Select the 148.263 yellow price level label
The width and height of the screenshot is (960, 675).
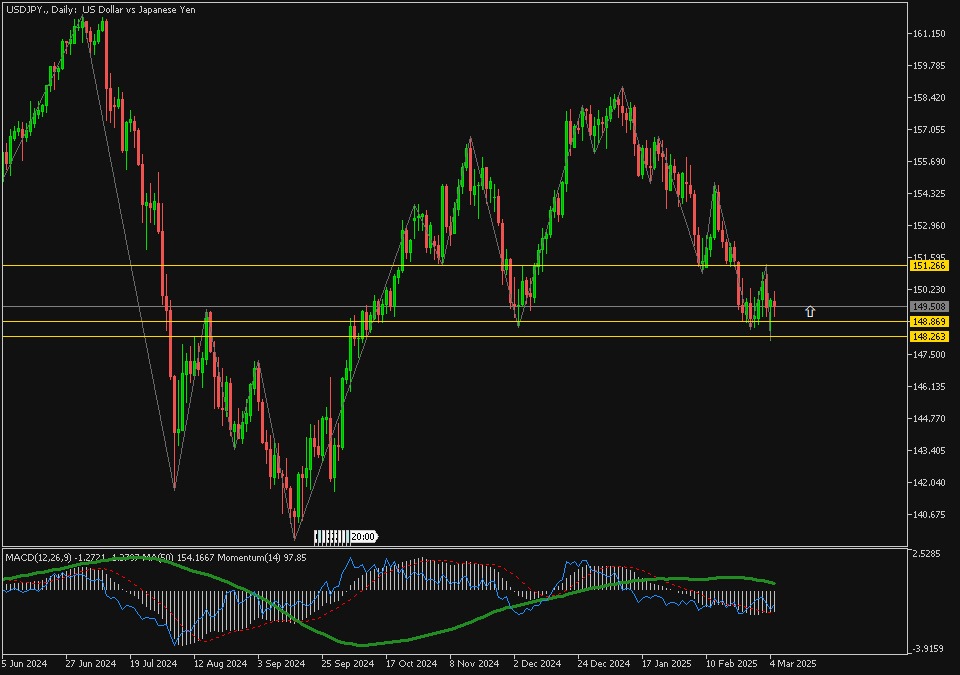[x=929, y=337]
